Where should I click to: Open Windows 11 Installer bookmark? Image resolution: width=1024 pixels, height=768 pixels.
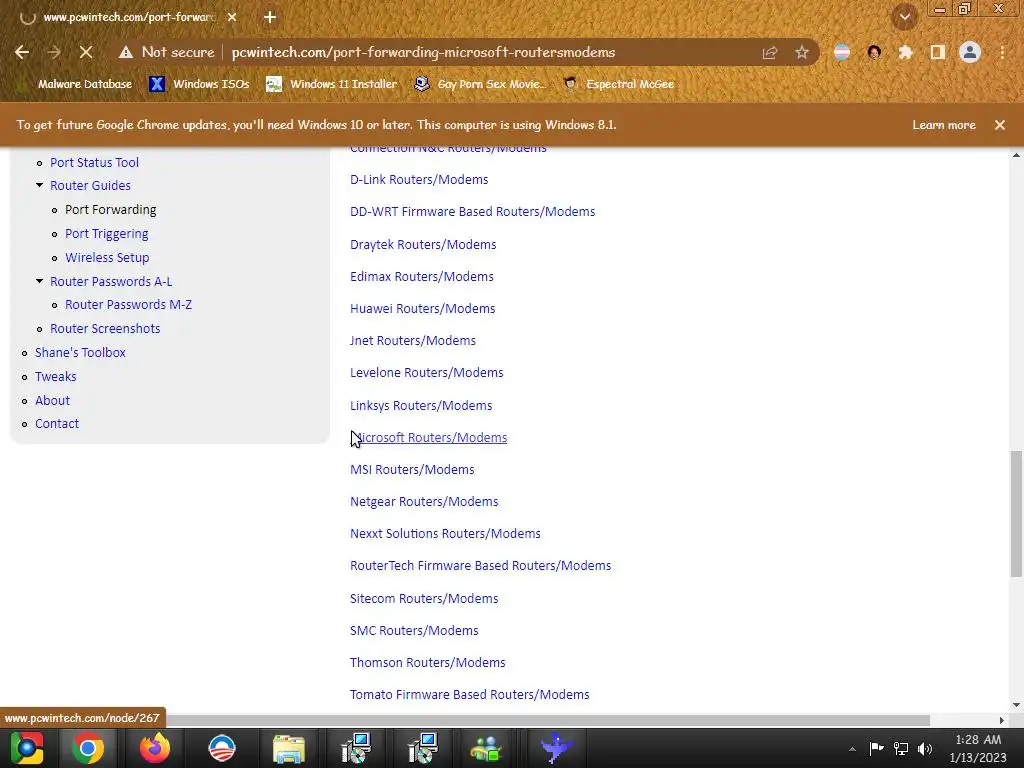pyautogui.click(x=332, y=84)
